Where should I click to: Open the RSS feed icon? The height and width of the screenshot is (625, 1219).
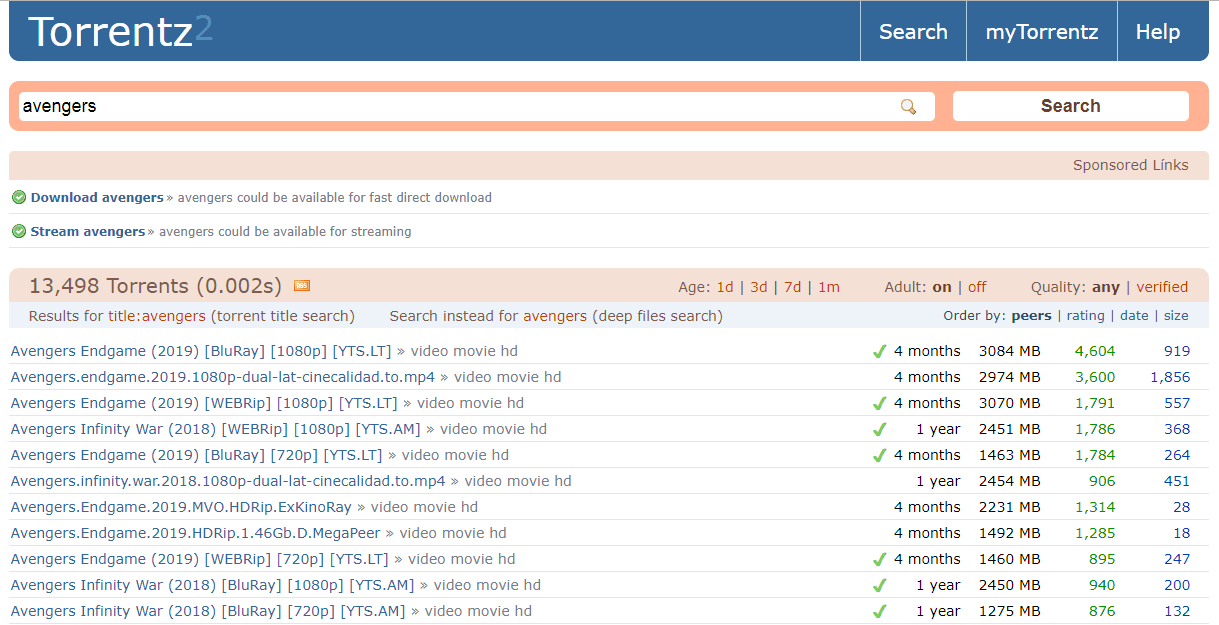[302, 286]
